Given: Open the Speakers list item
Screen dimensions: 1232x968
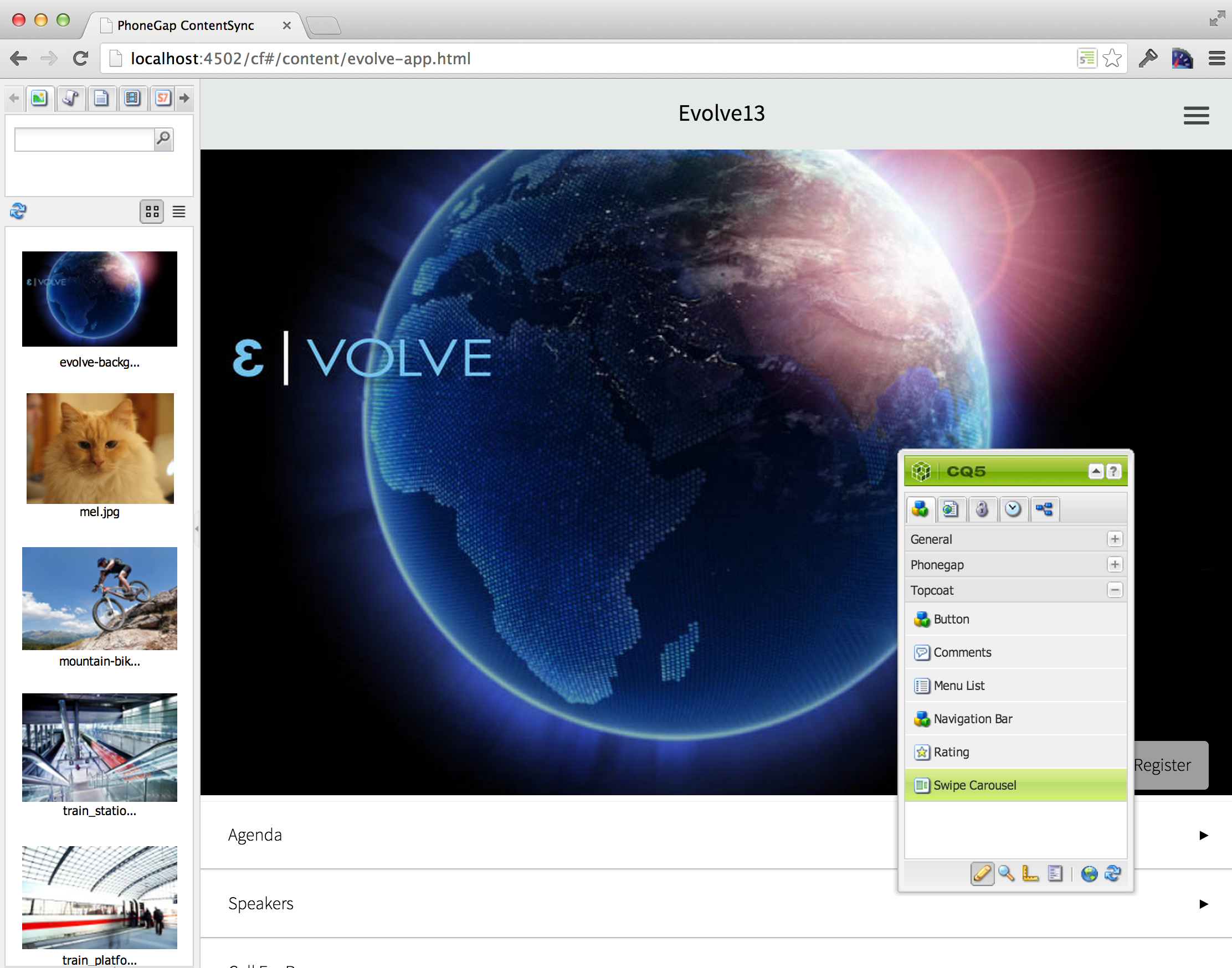Looking at the screenshot, I should coord(716,903).
